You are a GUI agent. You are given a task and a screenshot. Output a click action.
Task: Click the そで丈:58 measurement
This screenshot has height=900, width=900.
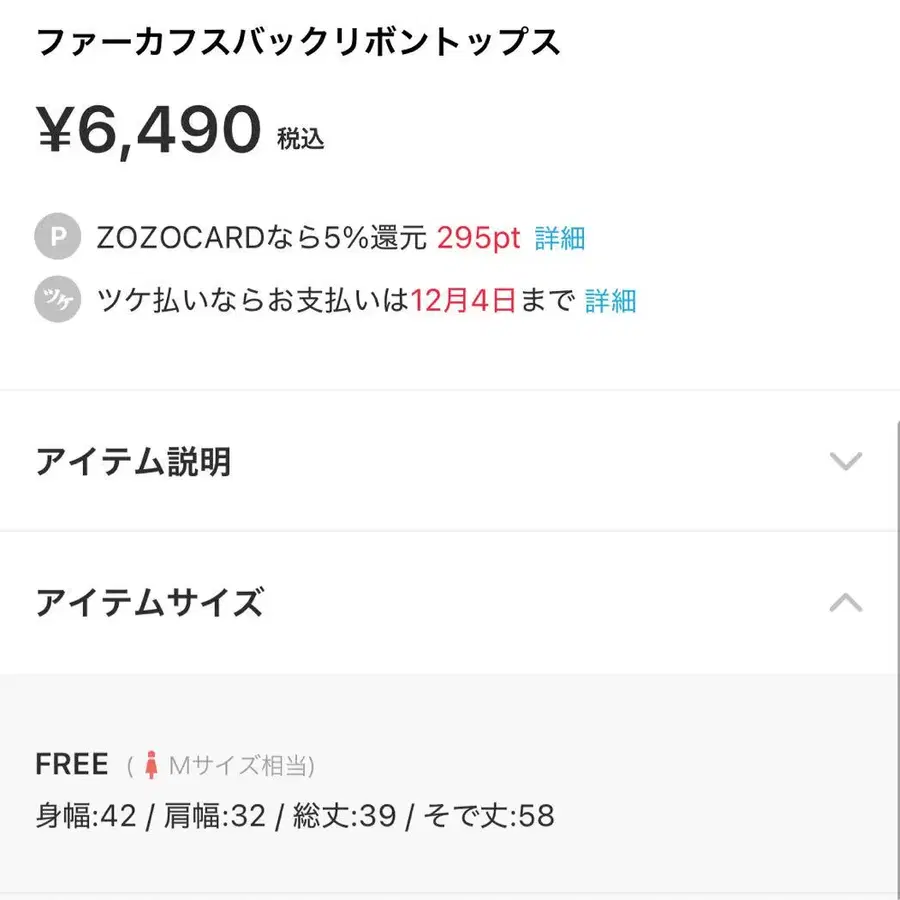490,816
